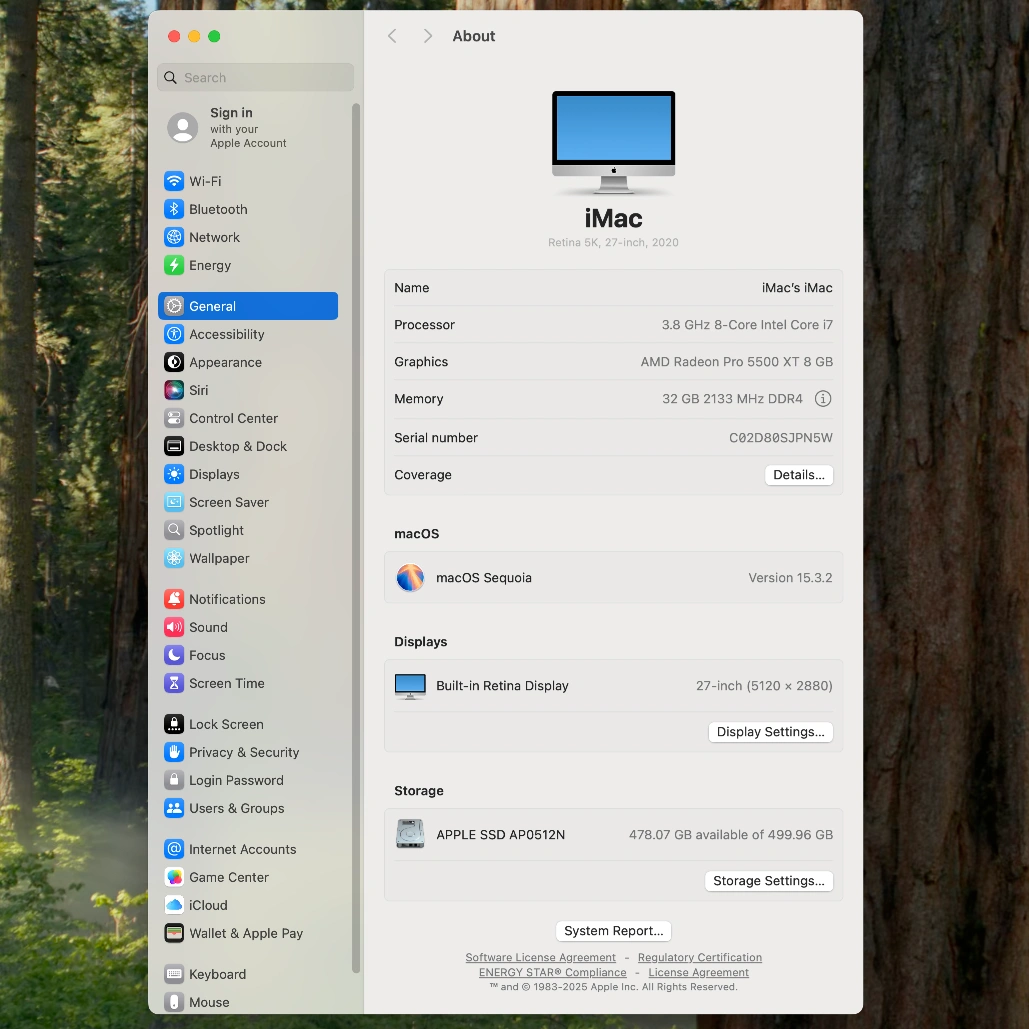Open Notifications in sidebar list
This screenshot has width=1029, height=1029.
[227, 599]
